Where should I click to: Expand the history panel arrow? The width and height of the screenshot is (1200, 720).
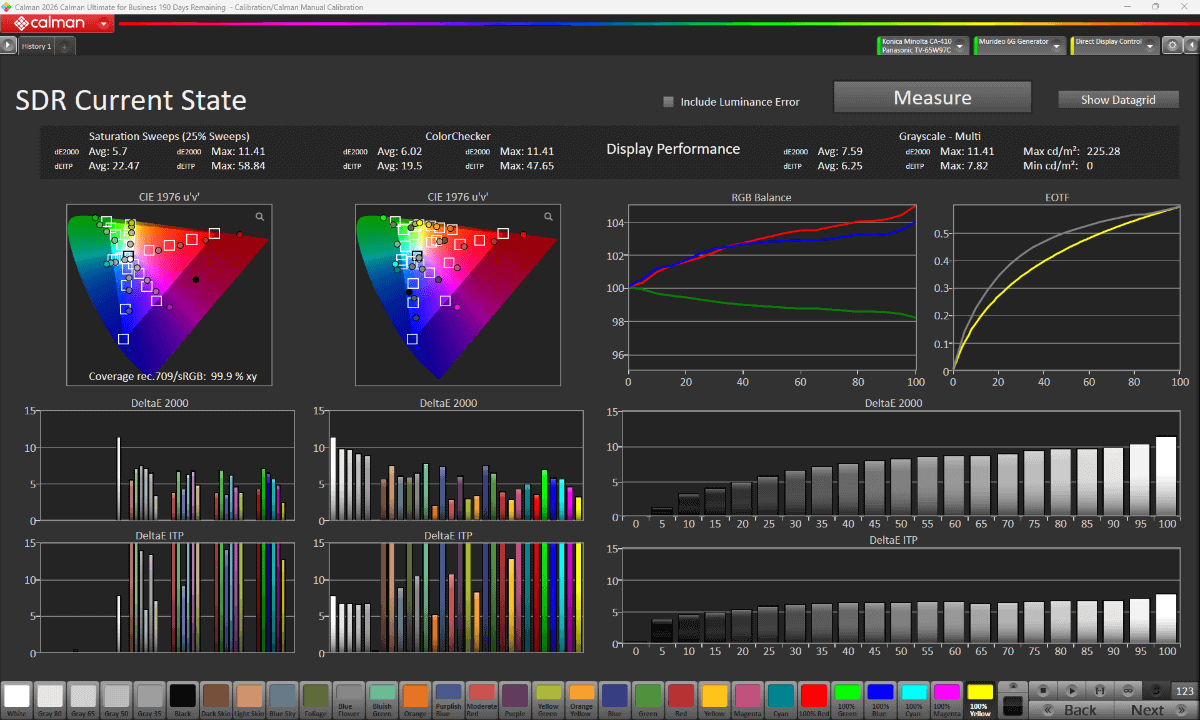pos(9,45)
